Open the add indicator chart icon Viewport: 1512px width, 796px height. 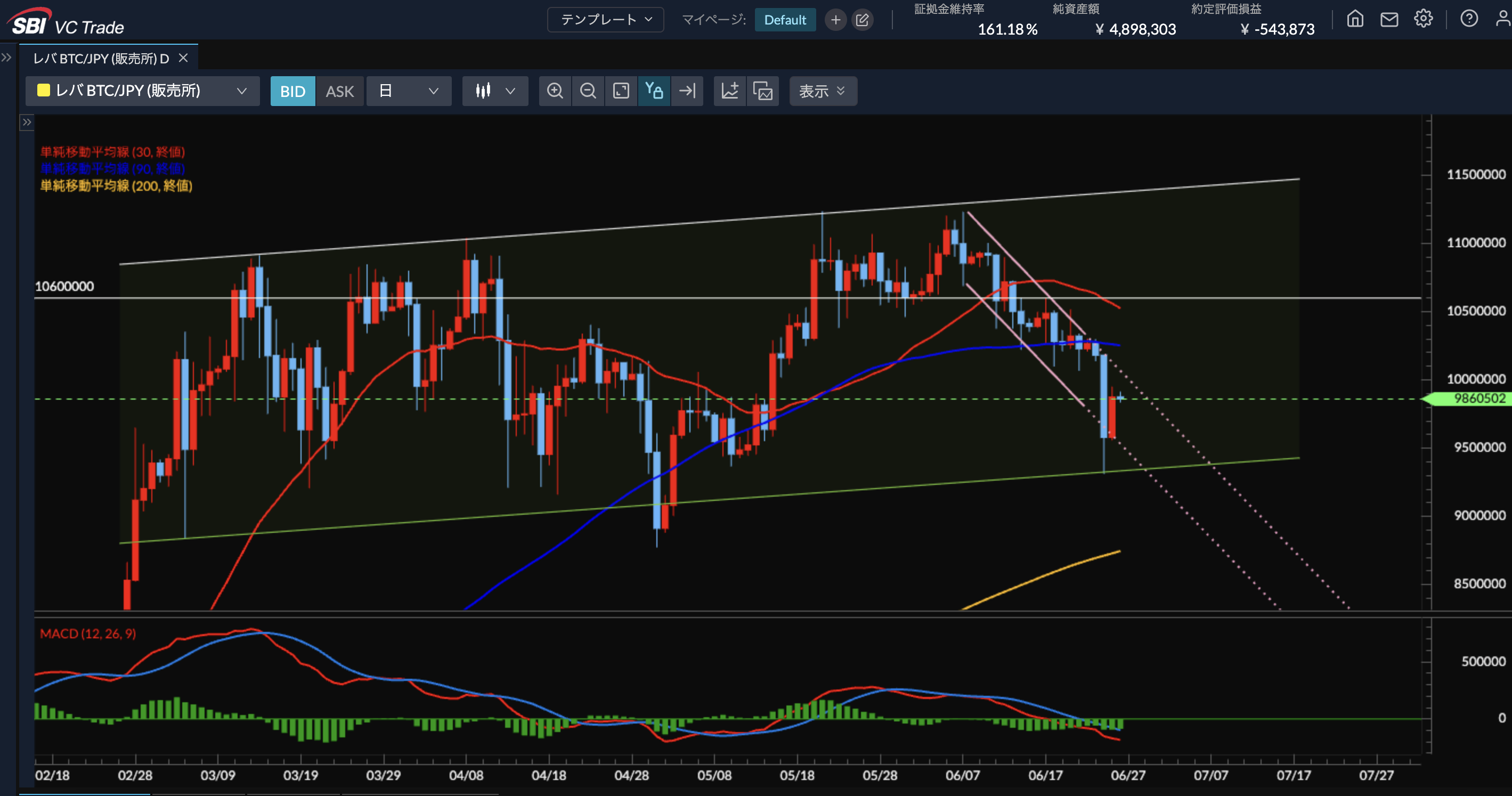point(729,91)
